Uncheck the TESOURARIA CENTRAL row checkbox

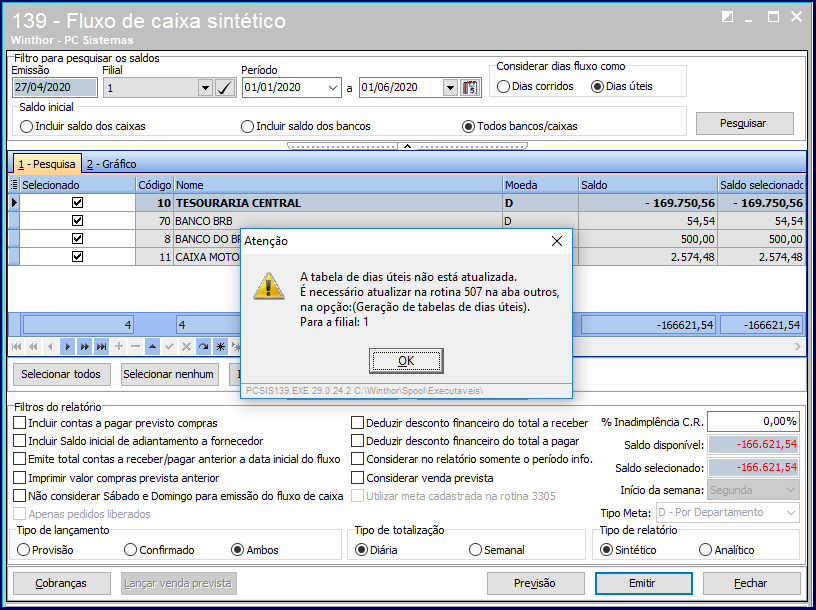coord(78,202)
